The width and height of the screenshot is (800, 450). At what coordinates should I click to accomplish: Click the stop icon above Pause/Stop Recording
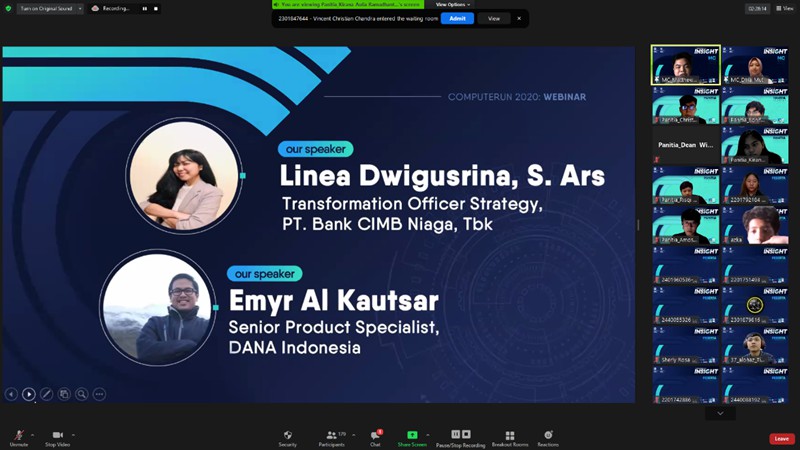pyautogui.click(x=466, y=434)
